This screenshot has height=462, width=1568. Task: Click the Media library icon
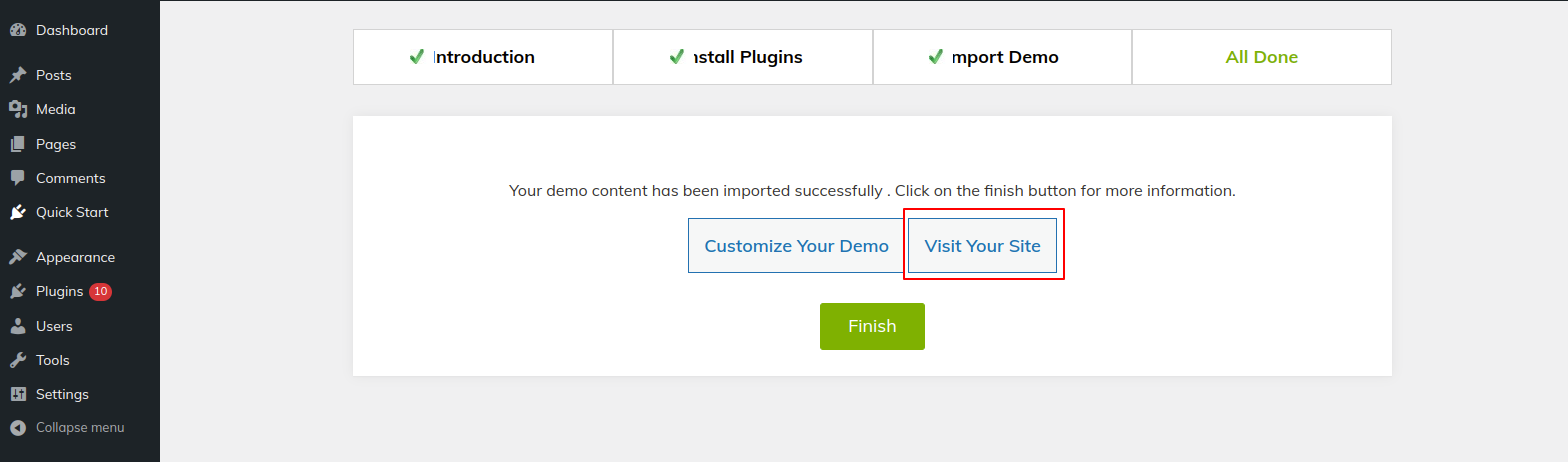click(x=17, y=109)
